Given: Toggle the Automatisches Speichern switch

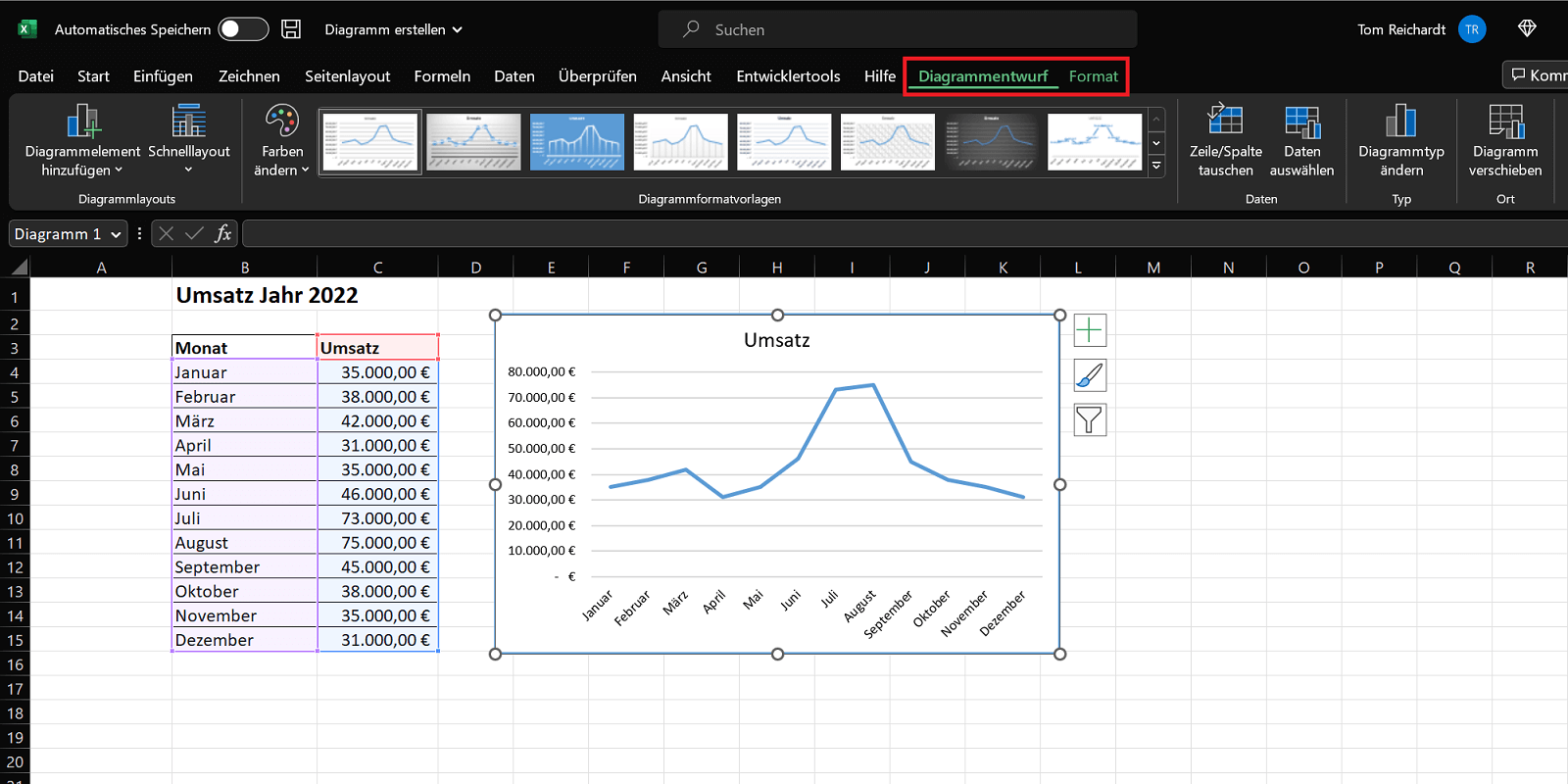Looking at the screenshot, I should click(x=243, y=29).
